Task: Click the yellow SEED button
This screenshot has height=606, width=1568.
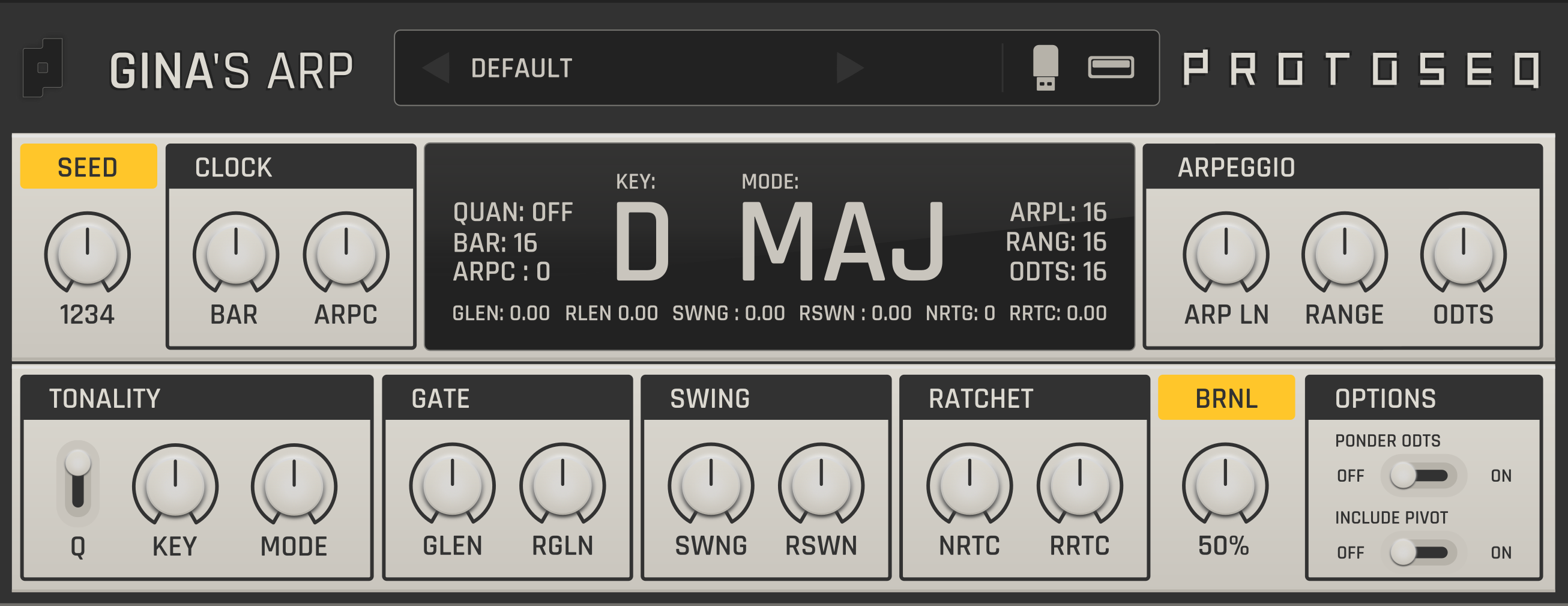Action: [x=89, y=166]
